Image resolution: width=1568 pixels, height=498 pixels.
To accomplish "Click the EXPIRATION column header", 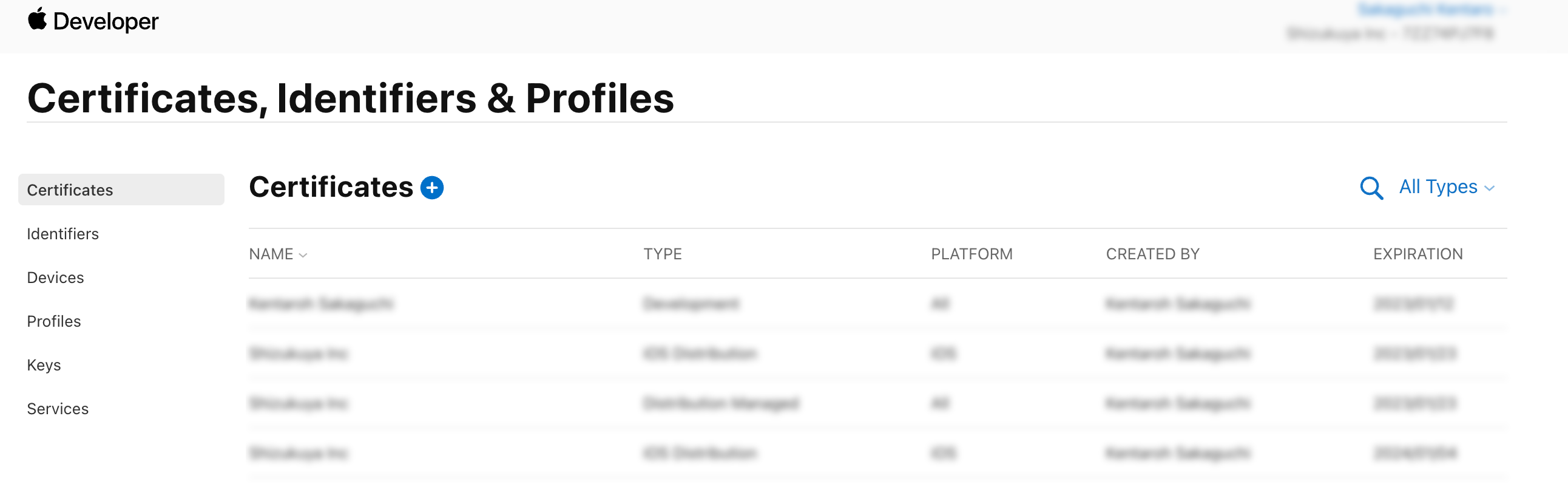I will pyautogui.click(x=1418, y=254).
